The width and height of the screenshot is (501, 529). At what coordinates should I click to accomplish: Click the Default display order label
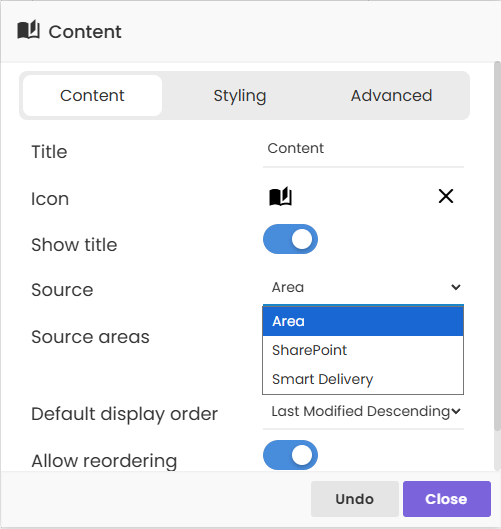tap(124, 414)
